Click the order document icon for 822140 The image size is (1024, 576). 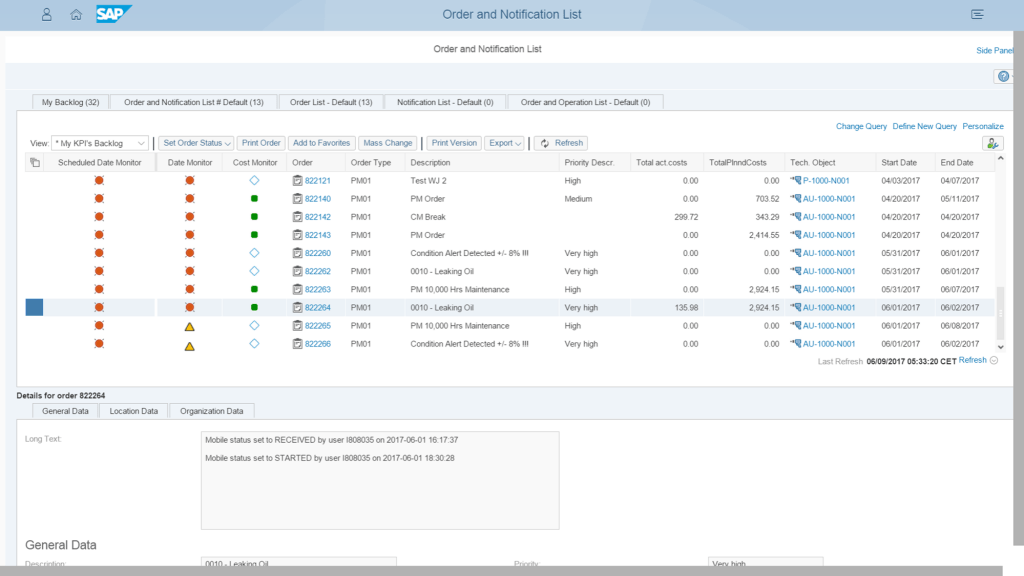(x=297, y=199)
